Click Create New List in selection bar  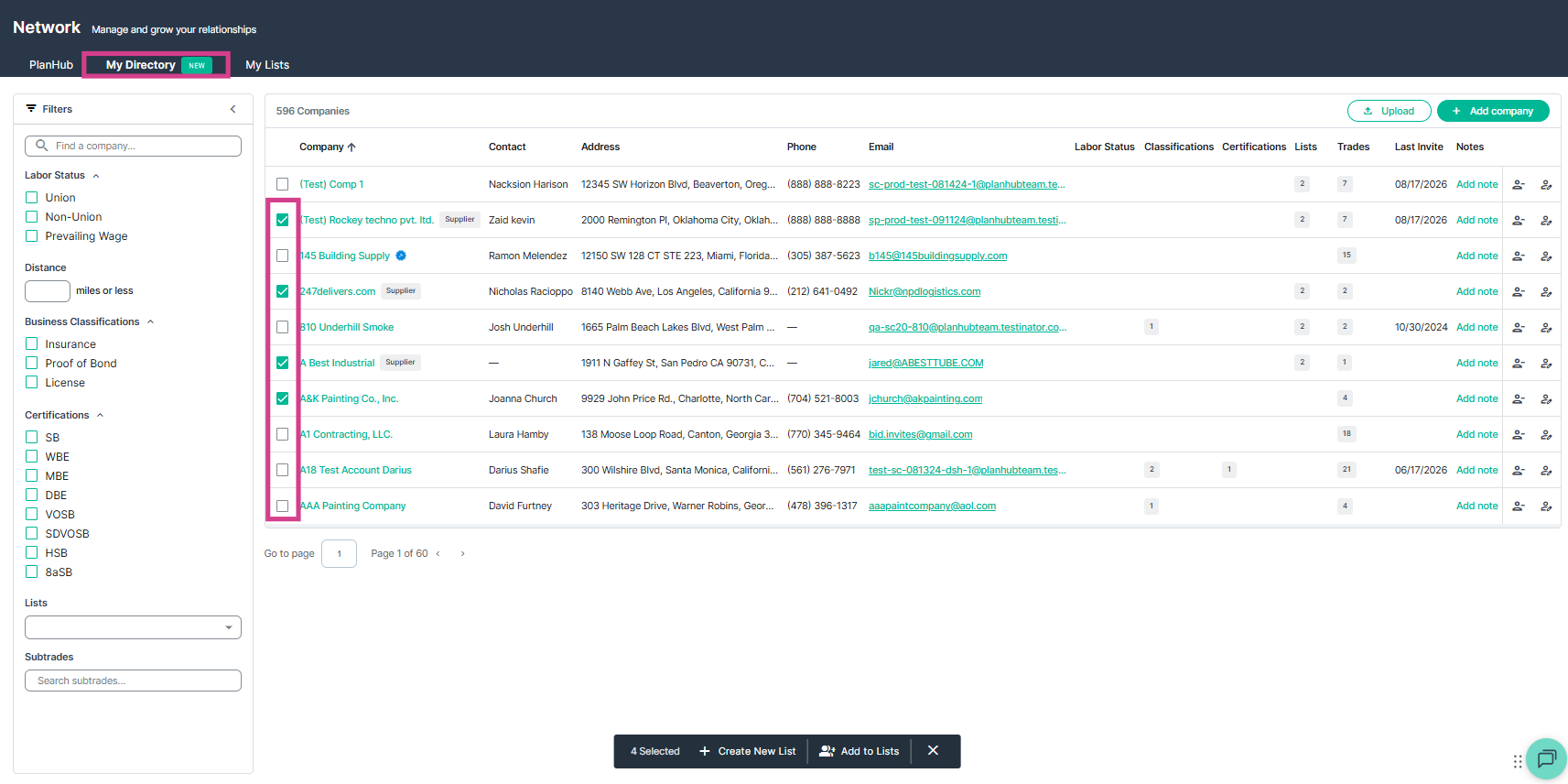tap(748, 752)
